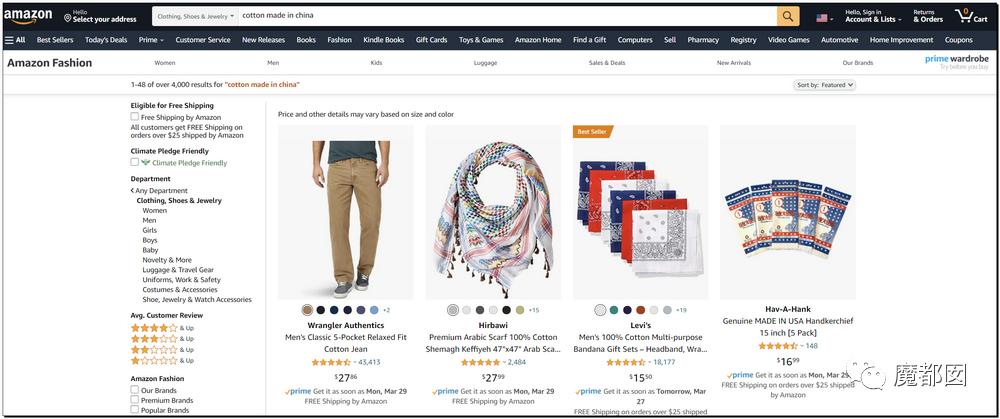
Task: Toggle Climate Pledge Friendly checkbox
Action: pyautogui.click(x=135, y=162)
